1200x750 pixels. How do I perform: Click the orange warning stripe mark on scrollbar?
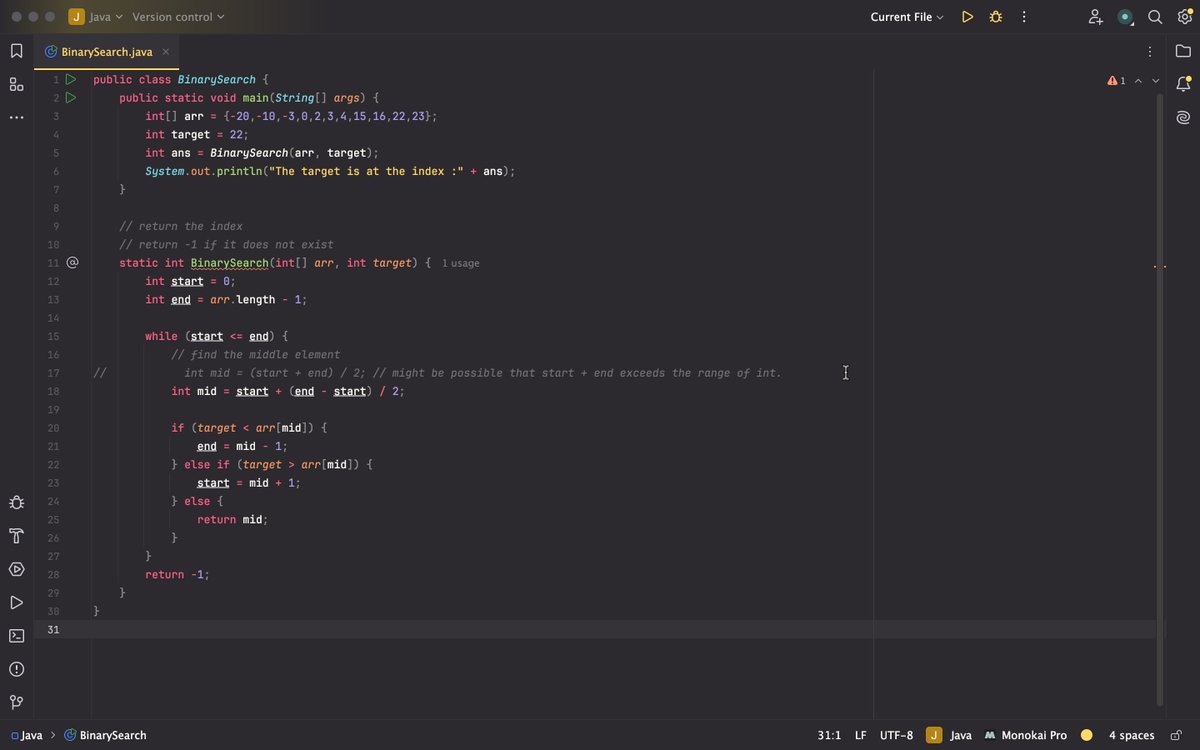1160,266
